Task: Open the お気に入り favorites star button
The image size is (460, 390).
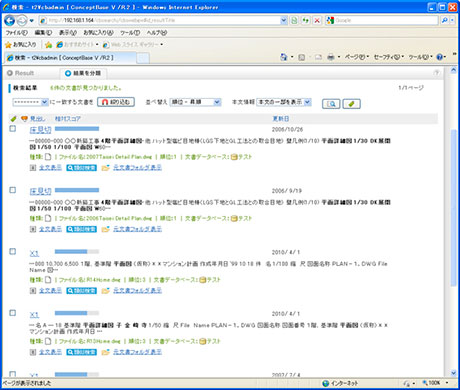Action: point(21,44)
